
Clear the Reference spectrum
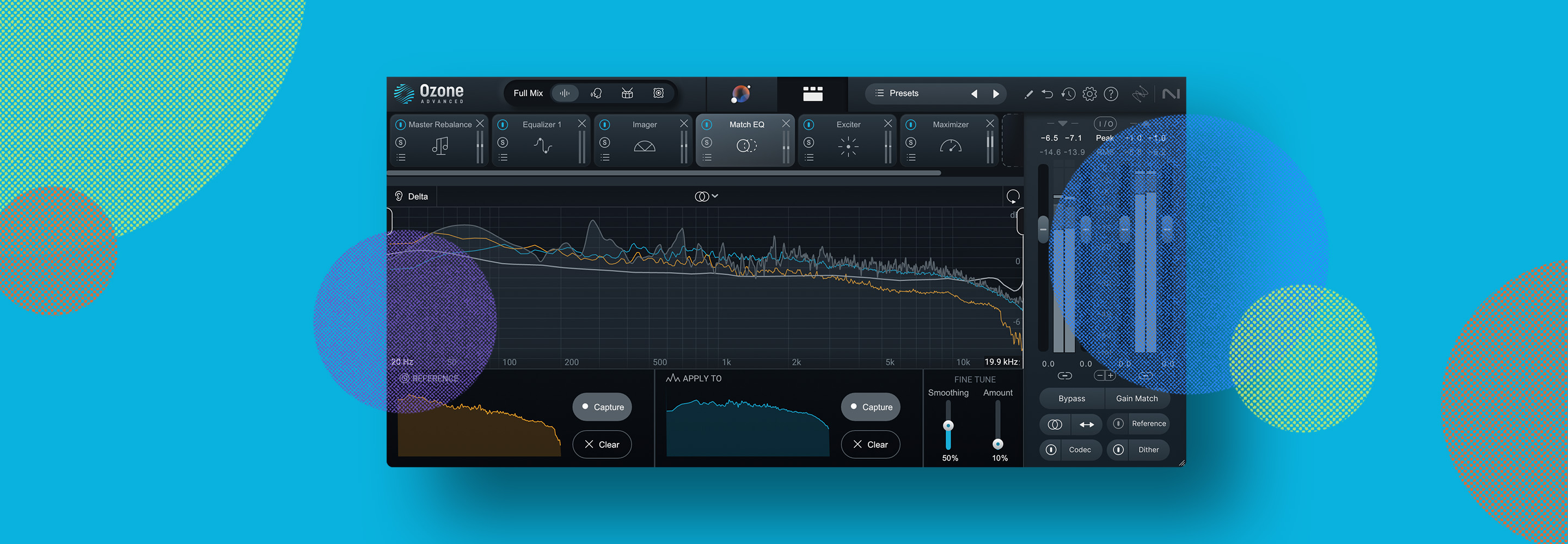602,444
